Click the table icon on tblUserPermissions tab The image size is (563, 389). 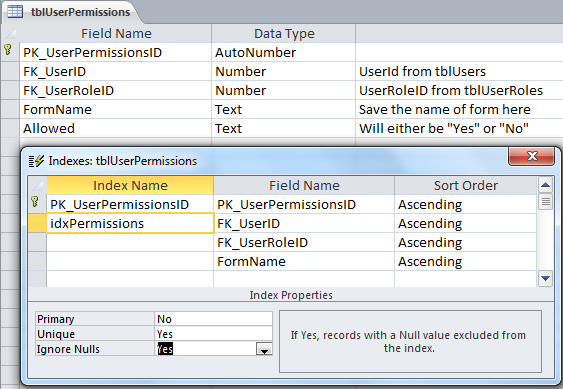(15, 11)
